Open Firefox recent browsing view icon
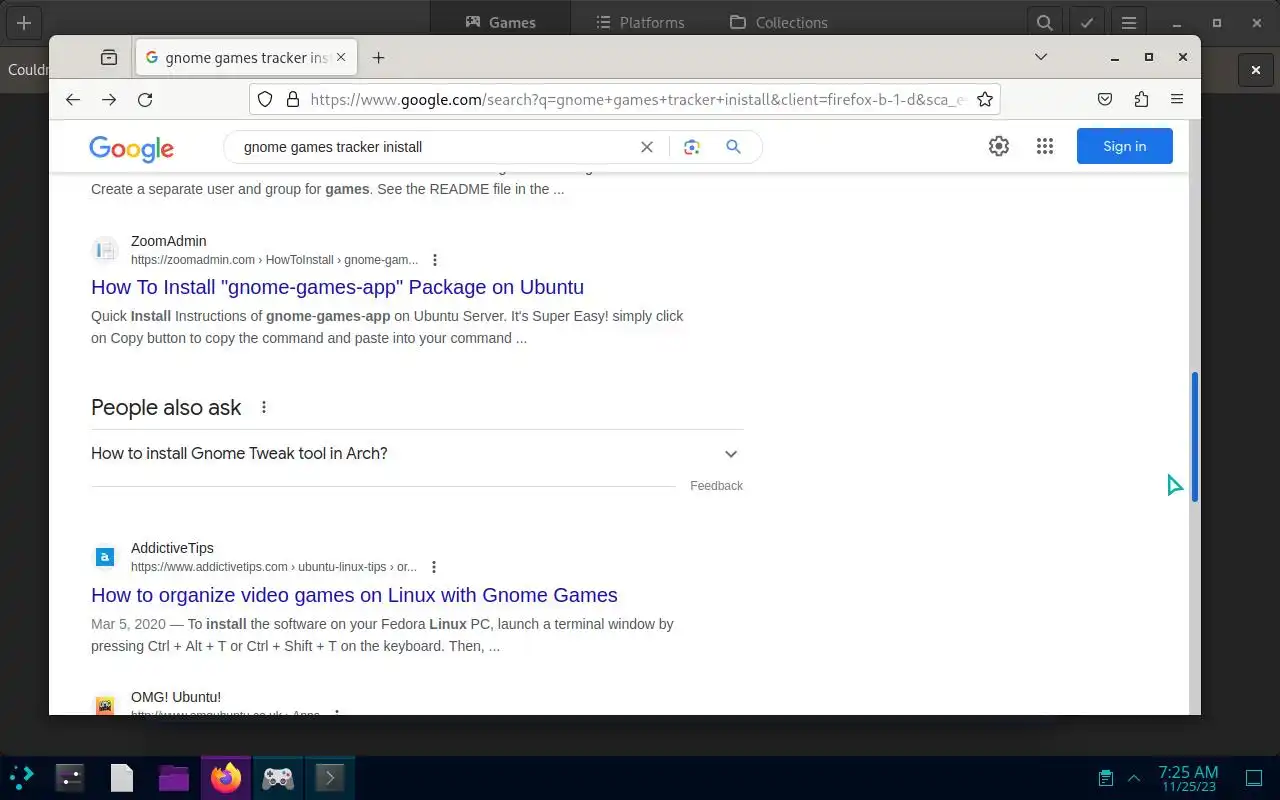Viewport: 1280px width, 800px height. (x=109, y=58)
